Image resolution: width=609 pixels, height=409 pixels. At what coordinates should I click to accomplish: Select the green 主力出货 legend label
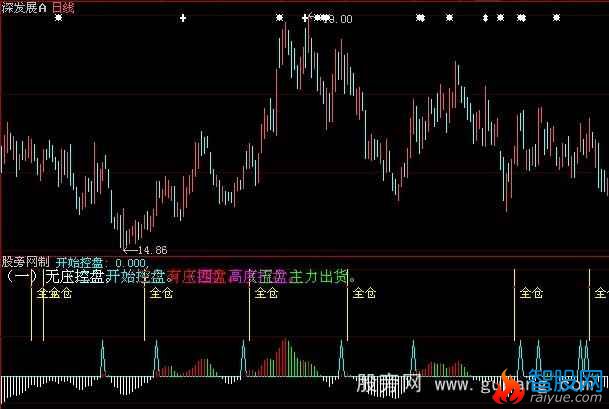pos(322,276)
